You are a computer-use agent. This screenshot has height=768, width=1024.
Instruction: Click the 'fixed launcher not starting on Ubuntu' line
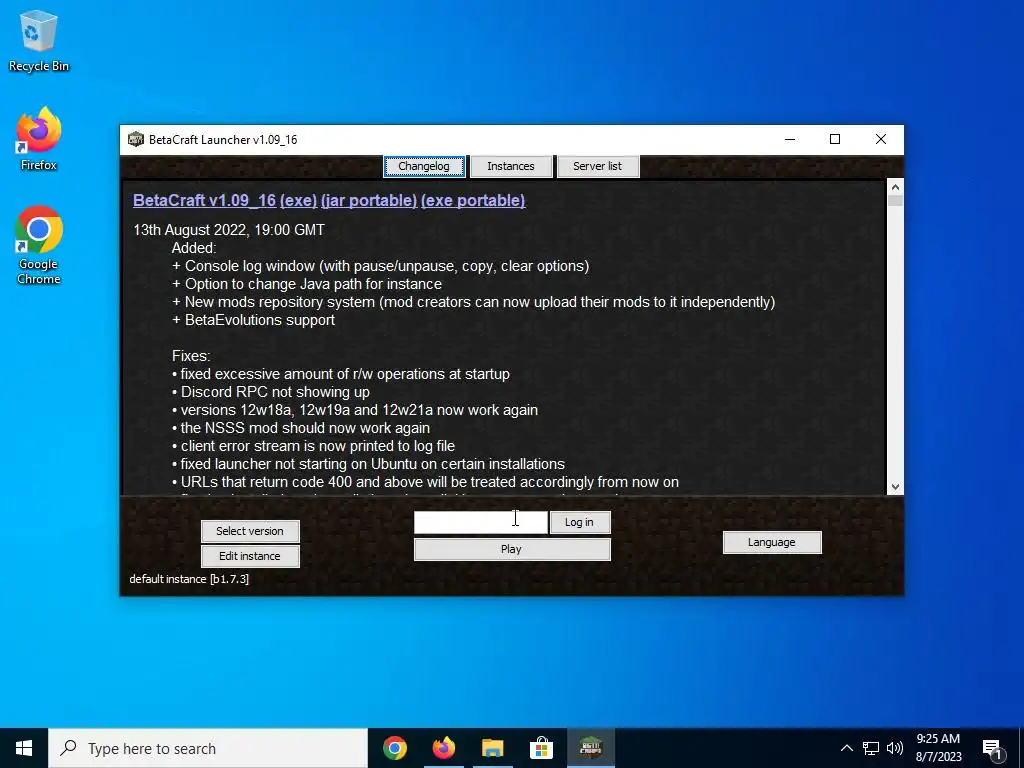pos(368,464)
